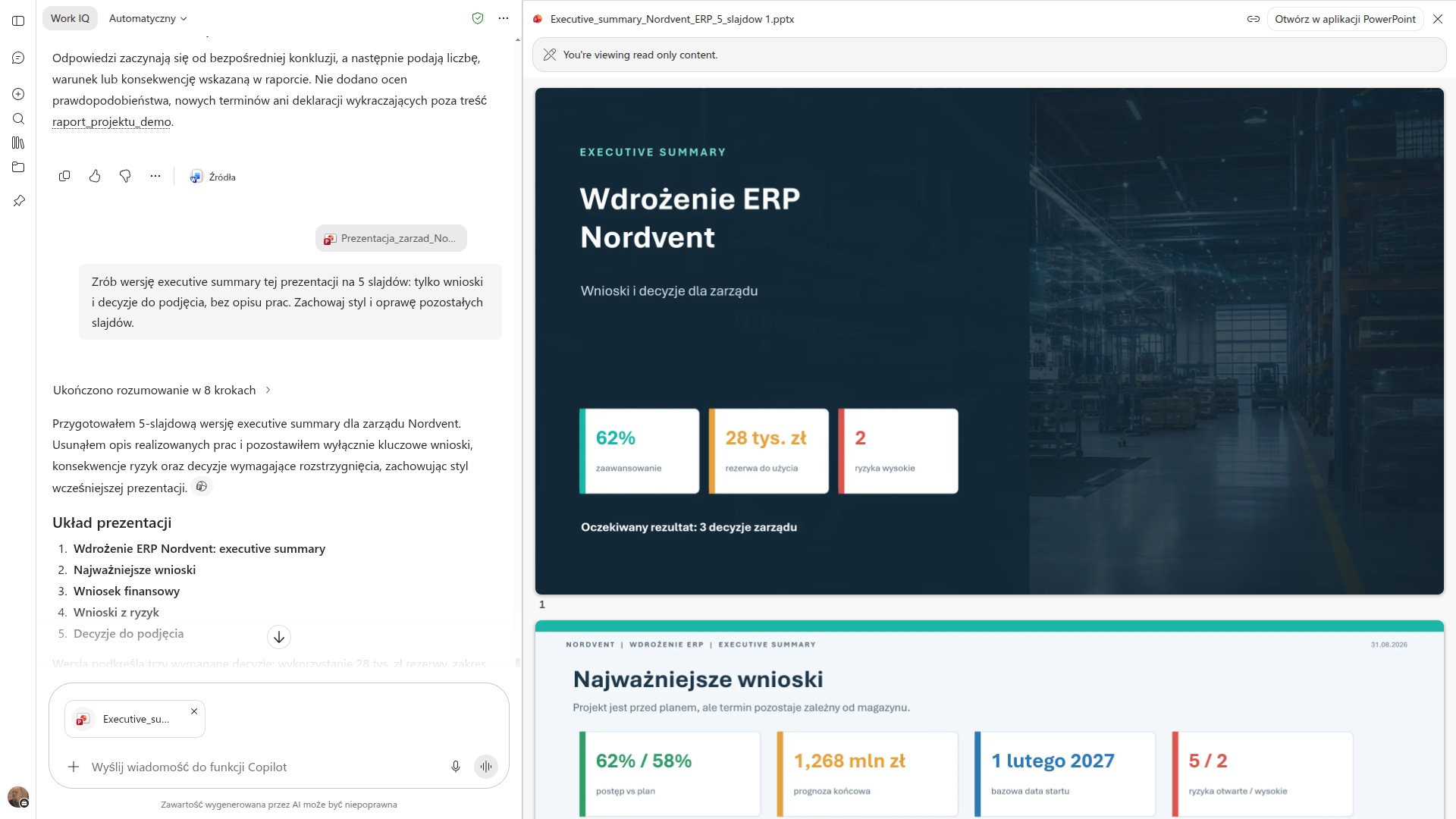The width and height of the screenshot is (1456, 819).
Task: Open the library books icon
Action: 18,143
